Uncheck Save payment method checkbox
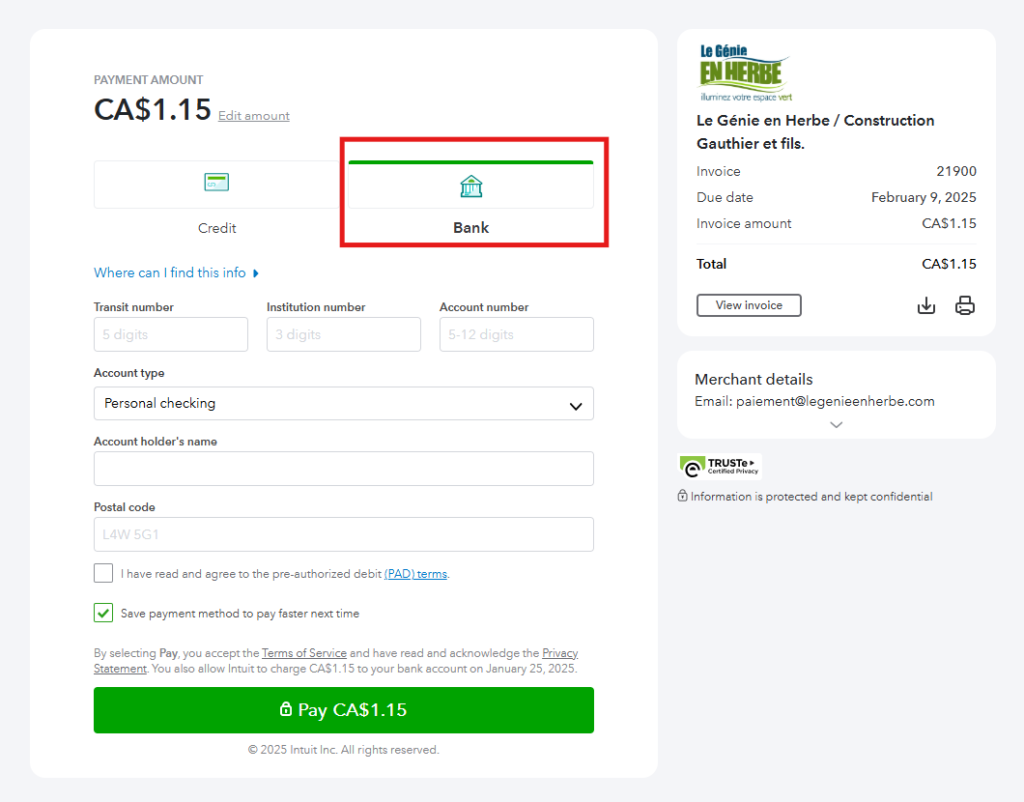Screen dimensions: 1024x802 click(103, 613)
